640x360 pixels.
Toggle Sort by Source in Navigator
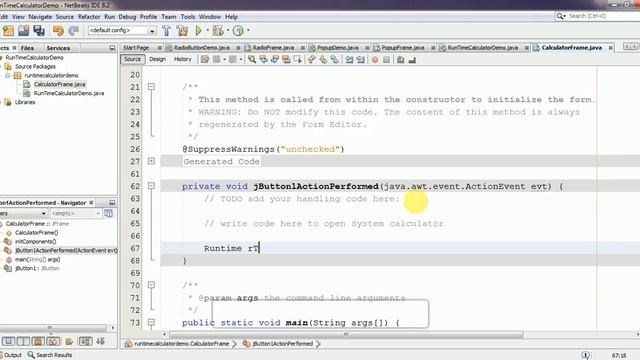coord(100,341)
